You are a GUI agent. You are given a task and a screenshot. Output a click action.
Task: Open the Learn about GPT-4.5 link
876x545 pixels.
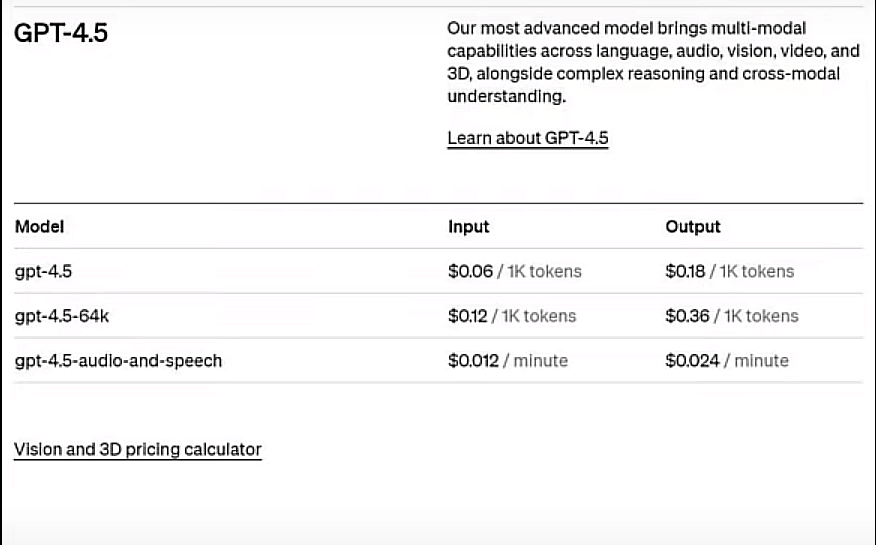click(x=527, y=138)
